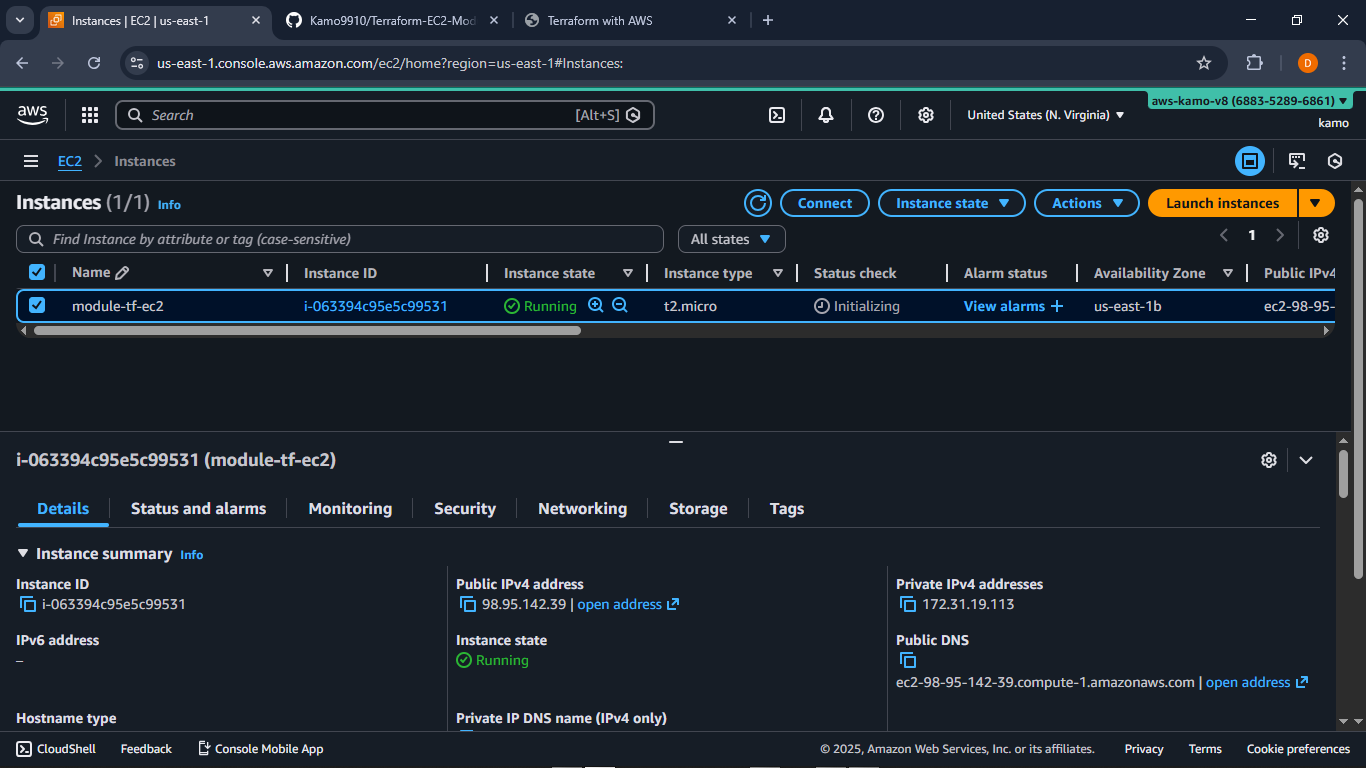Open table preferences gear icon

[x=1321, y=235]
